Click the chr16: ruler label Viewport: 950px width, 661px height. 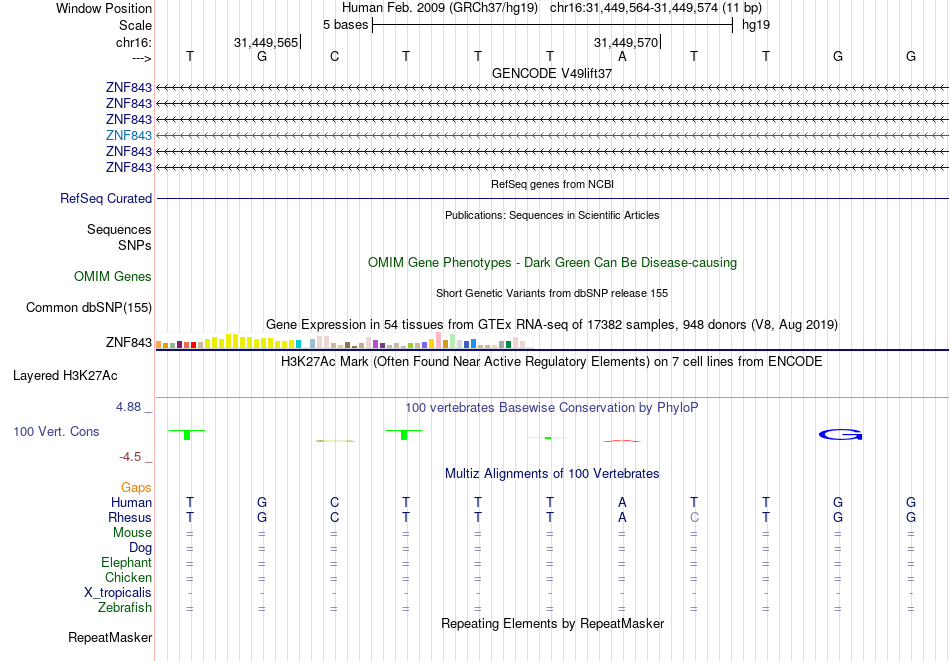coord(134,42)
